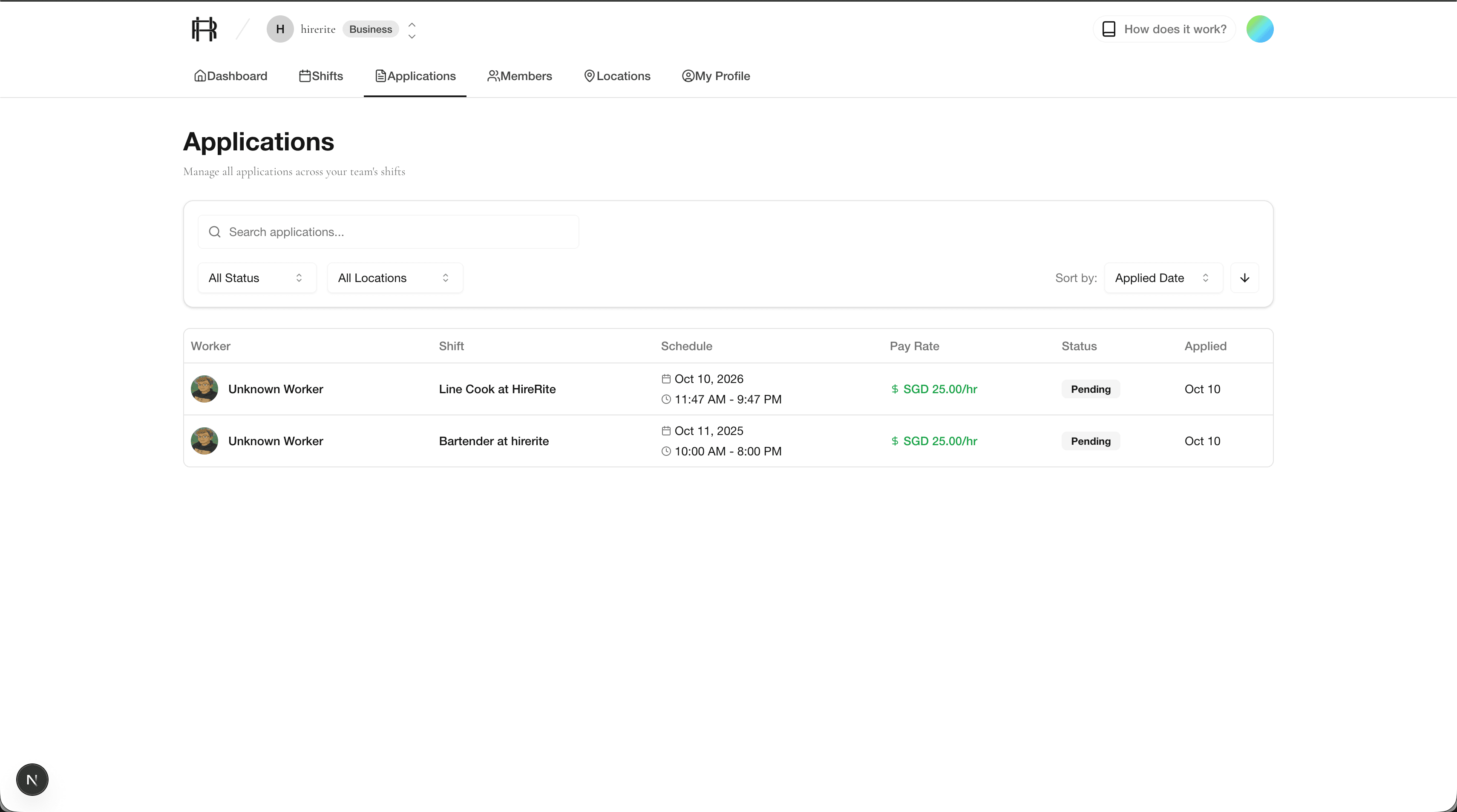The width and height of the screenshot is (1457, 812).
Task: Click the HireRite logo icon
Action: [x=204, y=29]
